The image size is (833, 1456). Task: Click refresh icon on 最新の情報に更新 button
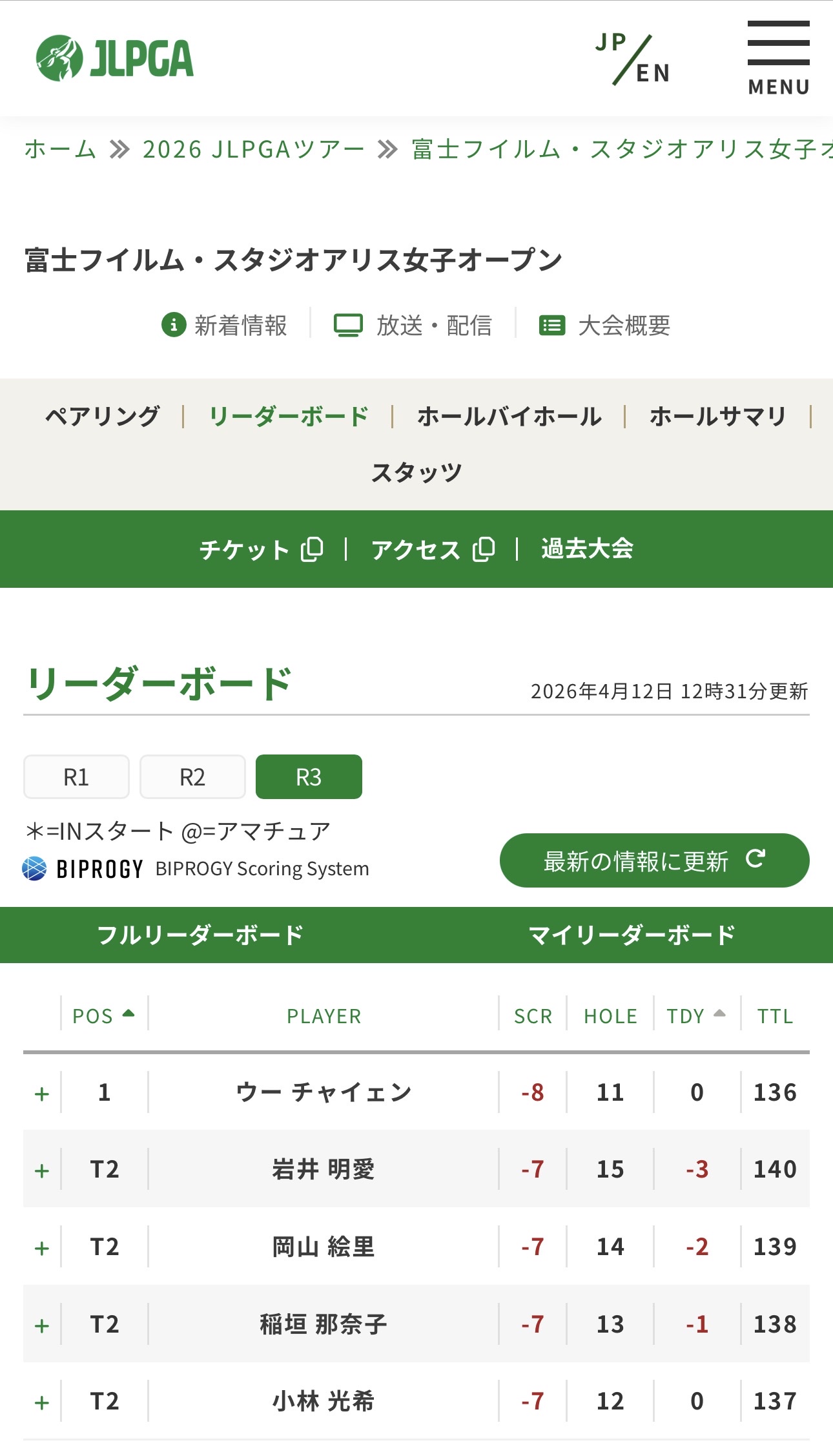click(755, 859)
